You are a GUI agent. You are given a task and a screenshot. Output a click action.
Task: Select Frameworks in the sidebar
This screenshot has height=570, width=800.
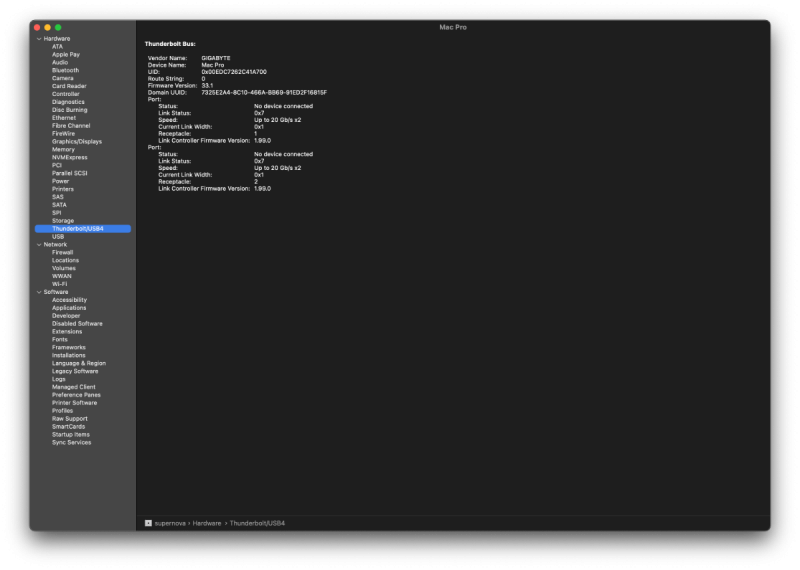[x=69, y=348]
